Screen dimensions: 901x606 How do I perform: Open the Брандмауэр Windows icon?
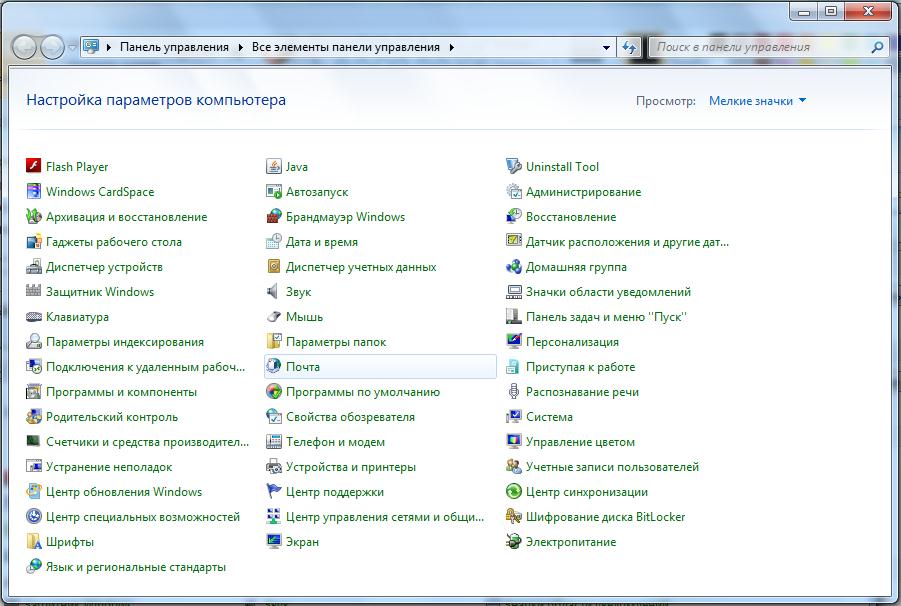coord(274,217)
